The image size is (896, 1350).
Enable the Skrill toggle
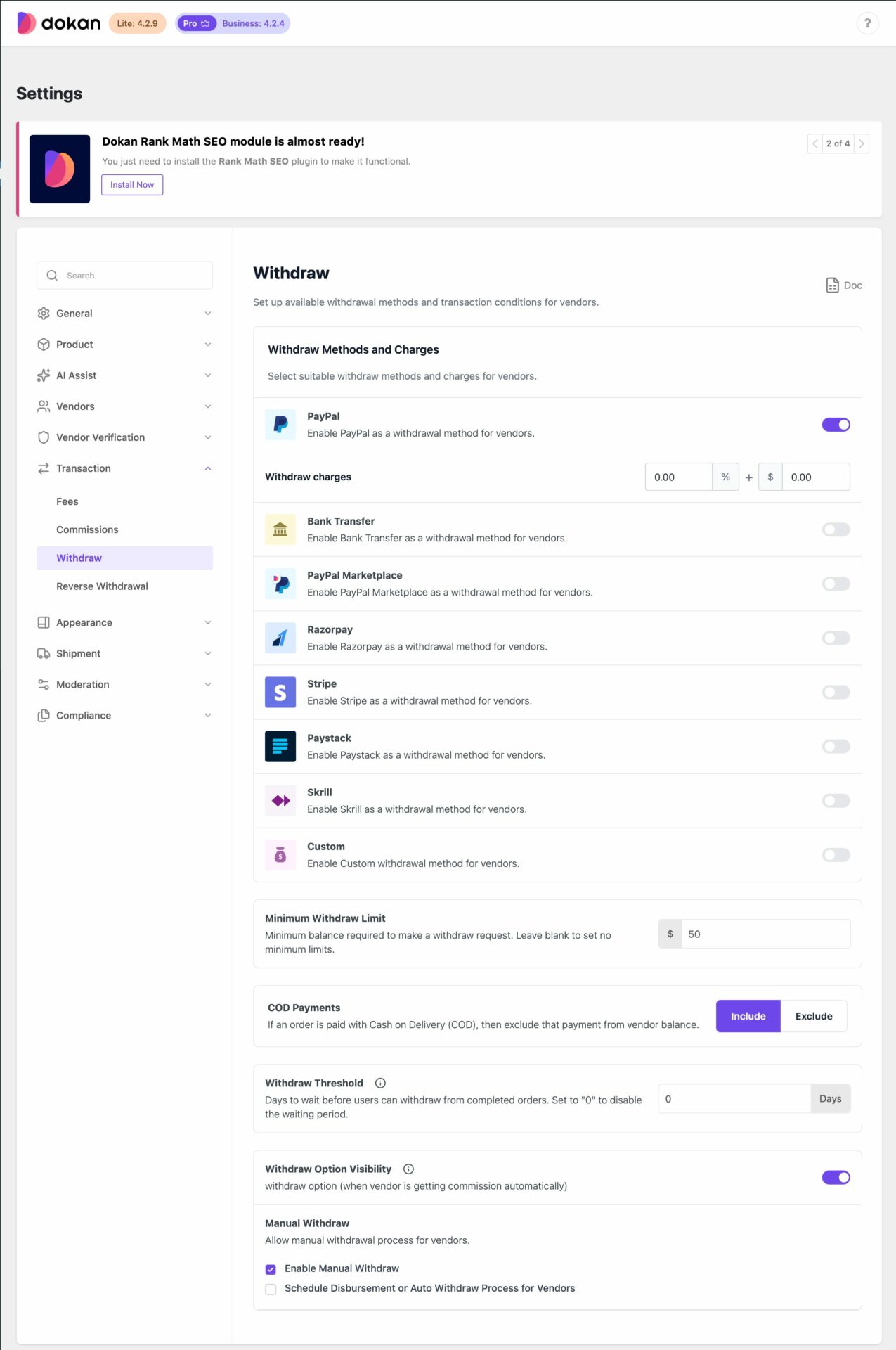click(x=836, y=800)
